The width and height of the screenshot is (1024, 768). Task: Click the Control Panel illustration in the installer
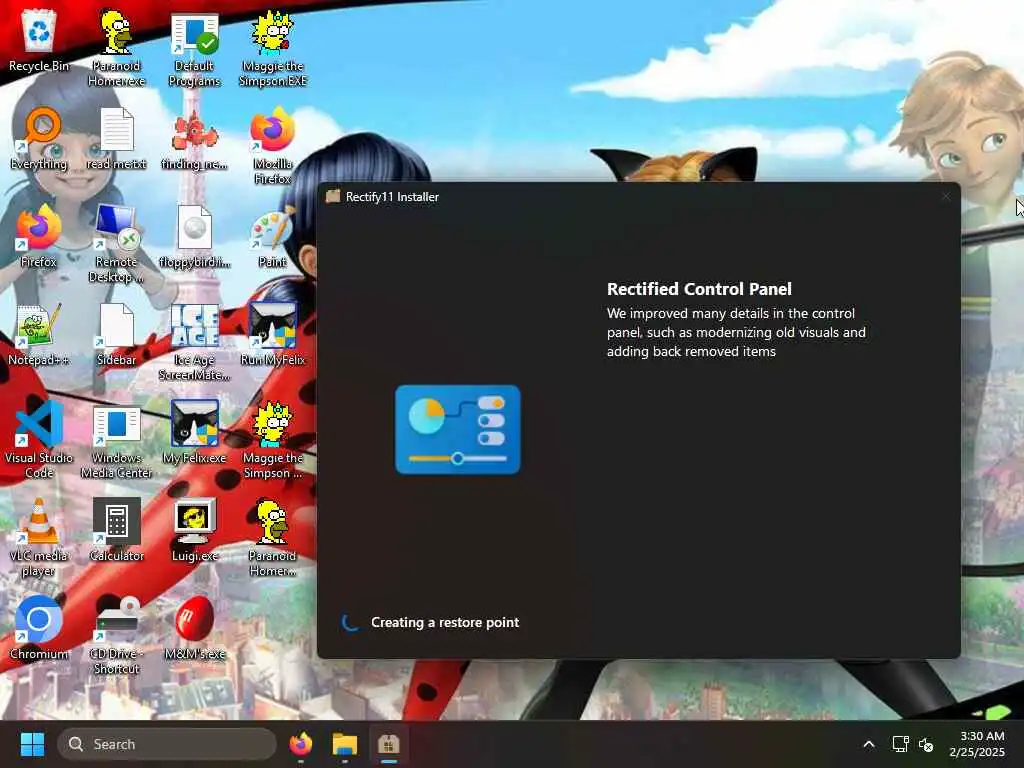pos(458,429)
